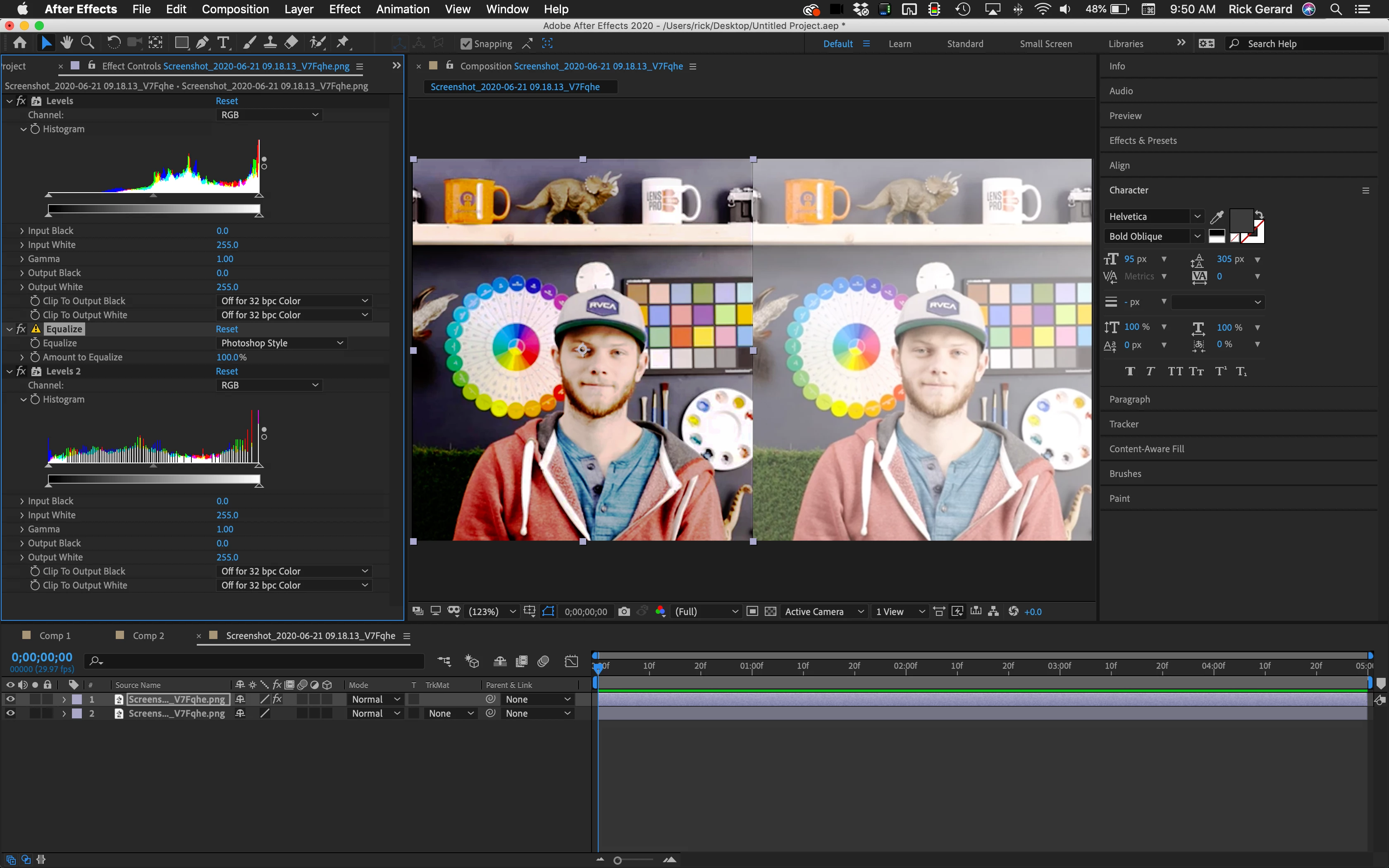
Task: Toggle the Snapping checkbox
Action: (x=466, y=44)
